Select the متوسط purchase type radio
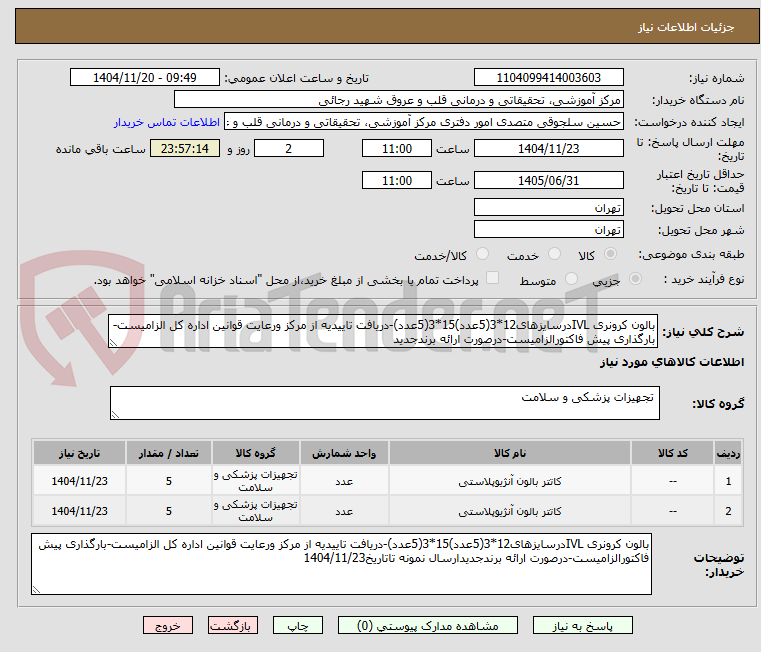The height and width of the screenshot is (652, 761). coord(571,279)
